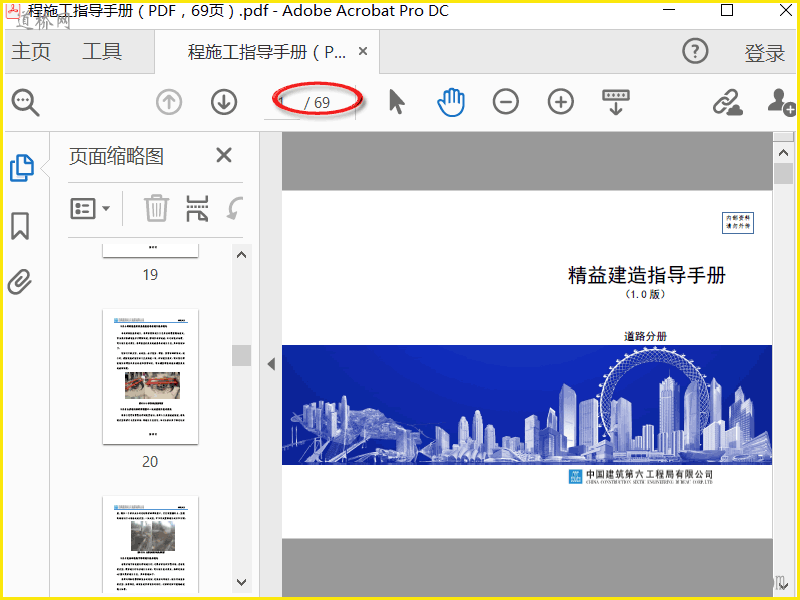Image resolution: width=800 pixels, height=600 pixels.
Task: Select the thumbnail below page 20
Action: click(x=151, y=544)
